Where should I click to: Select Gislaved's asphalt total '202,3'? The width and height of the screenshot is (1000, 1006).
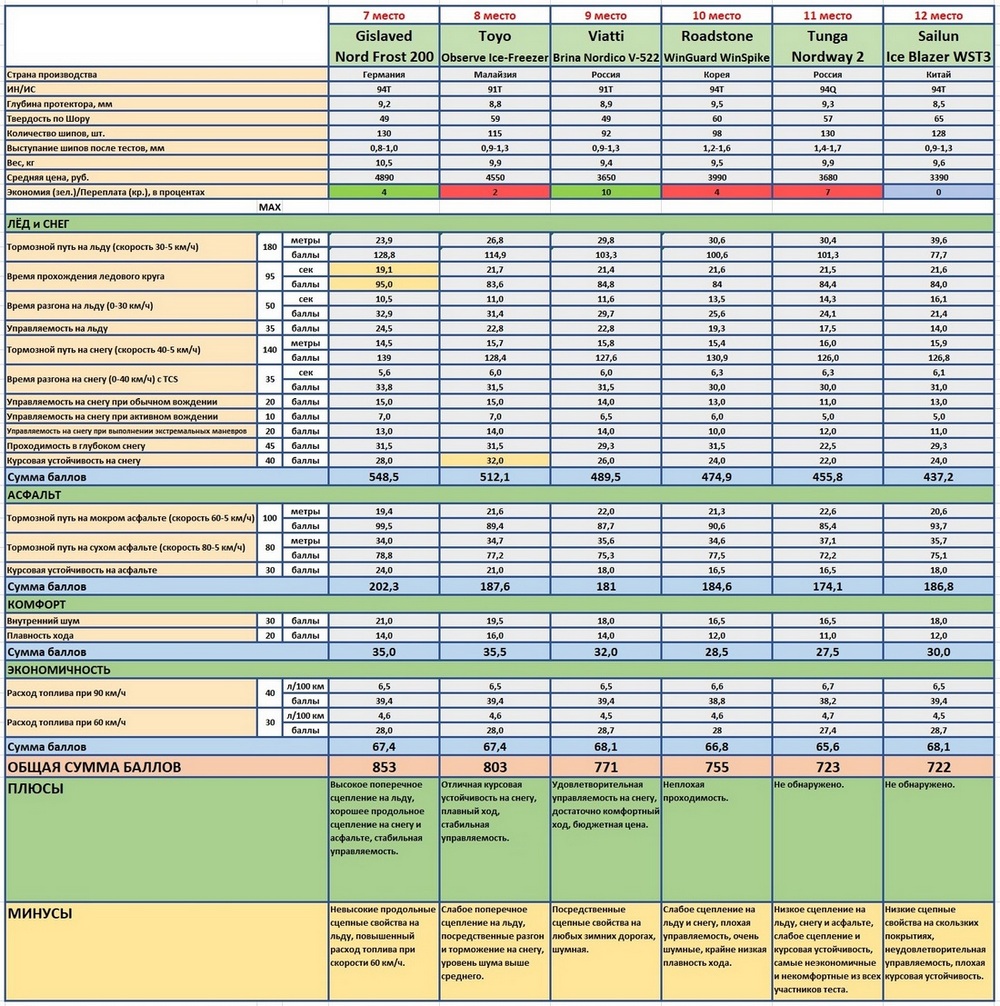click(x=384, y=586)
